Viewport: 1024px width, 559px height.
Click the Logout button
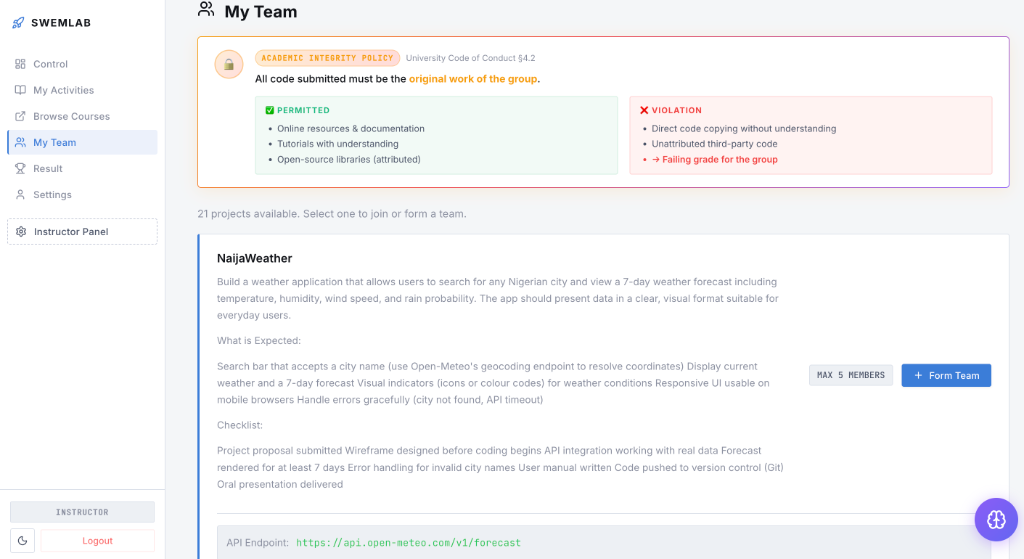97,541
